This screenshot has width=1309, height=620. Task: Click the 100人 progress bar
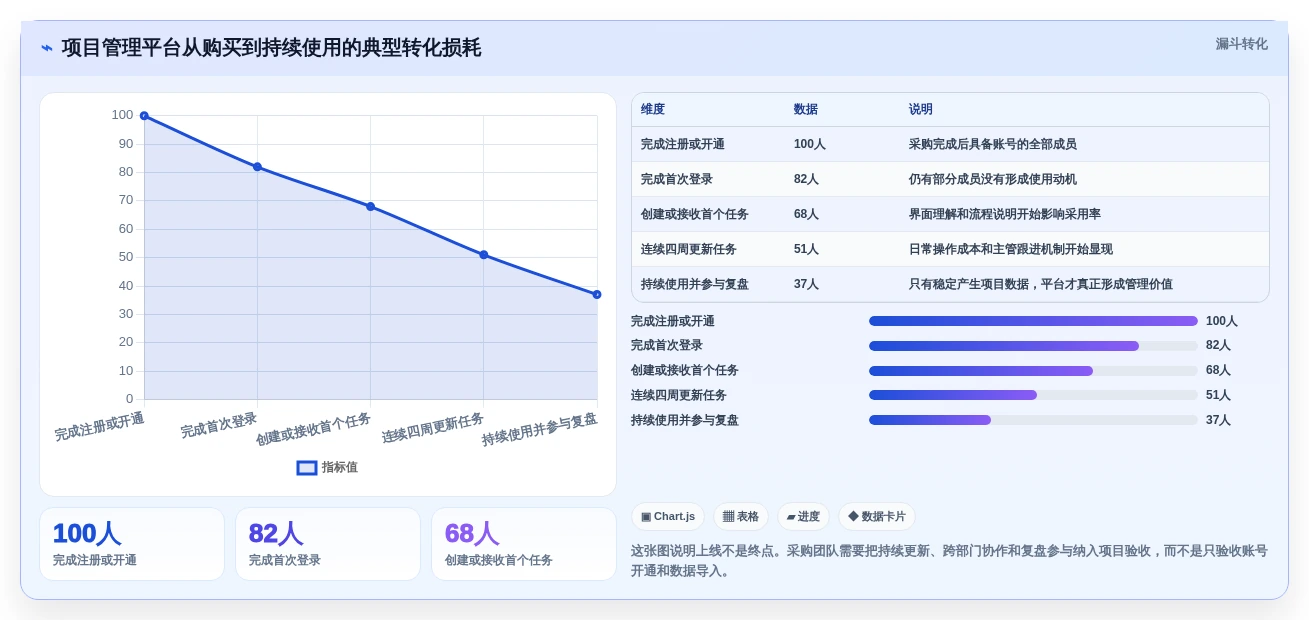click(1033, 321)
